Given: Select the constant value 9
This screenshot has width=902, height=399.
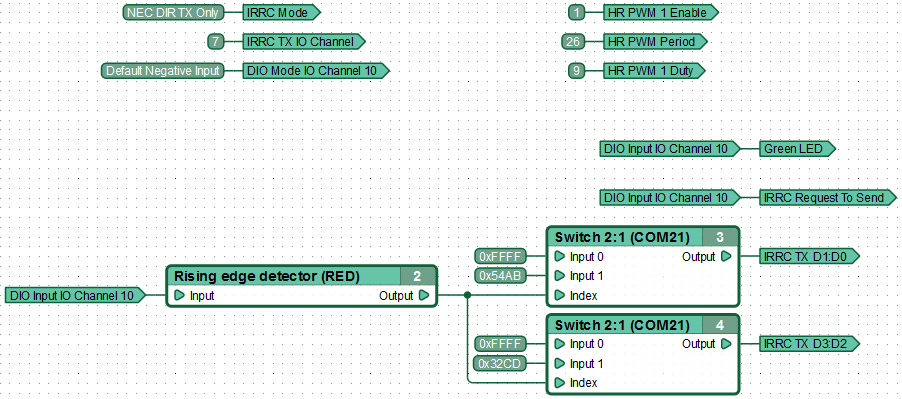Looking at the screenshot, I should click(576, 71).
